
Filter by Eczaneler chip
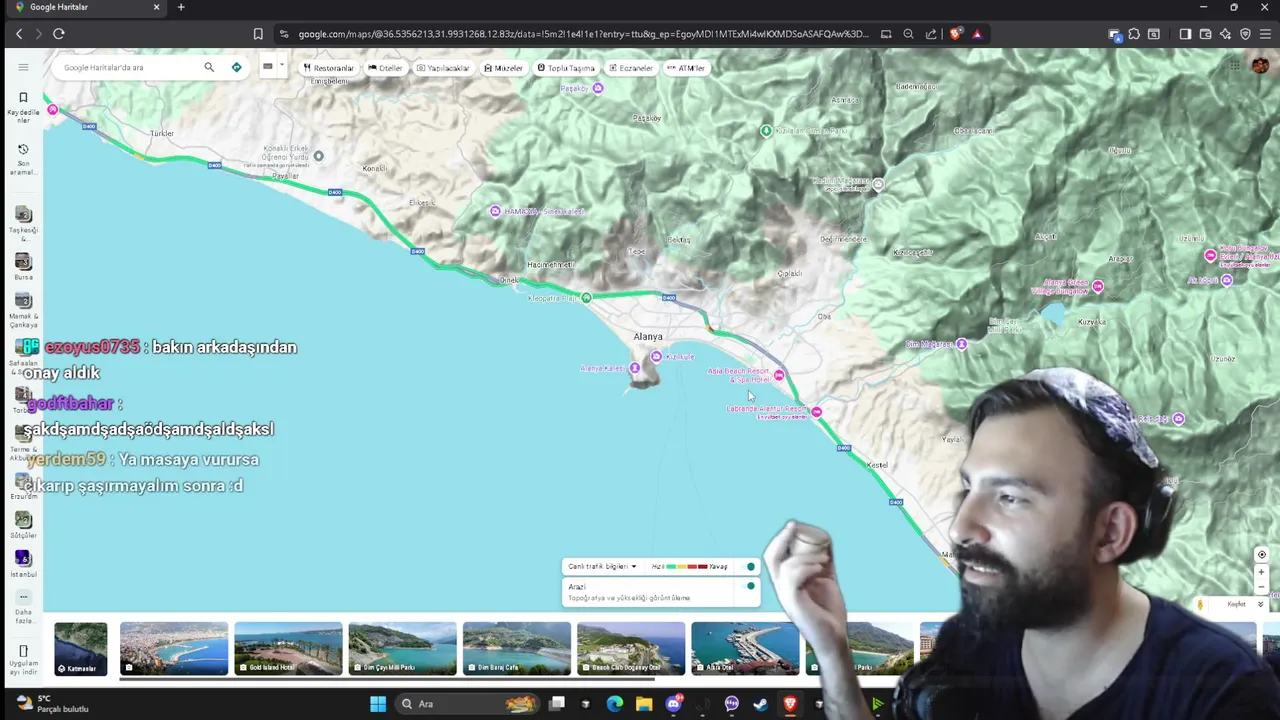tap(631, 68)
